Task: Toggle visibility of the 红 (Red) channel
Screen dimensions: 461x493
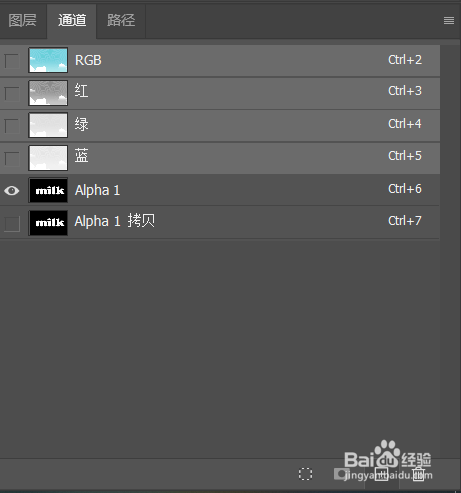Action: pos(12,94)
